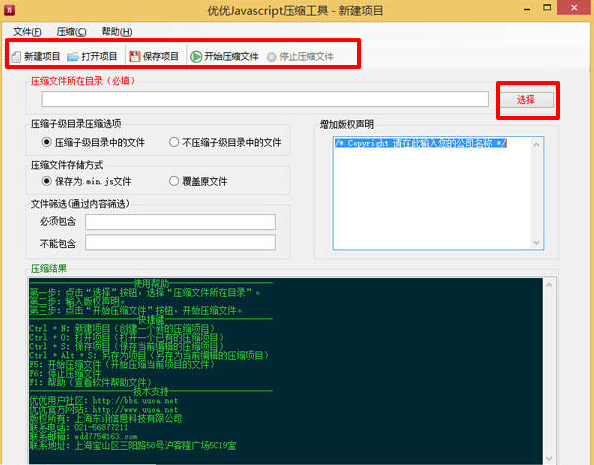Click the selected /* Copyright 请在此输入您的公司名称 */ line

(420, 143)
